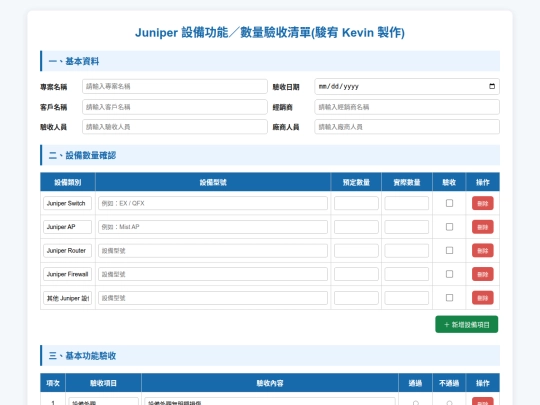Screen dimensions: 540x405
Task: Delete the Juniper Switch row
Action: [482, 203]
